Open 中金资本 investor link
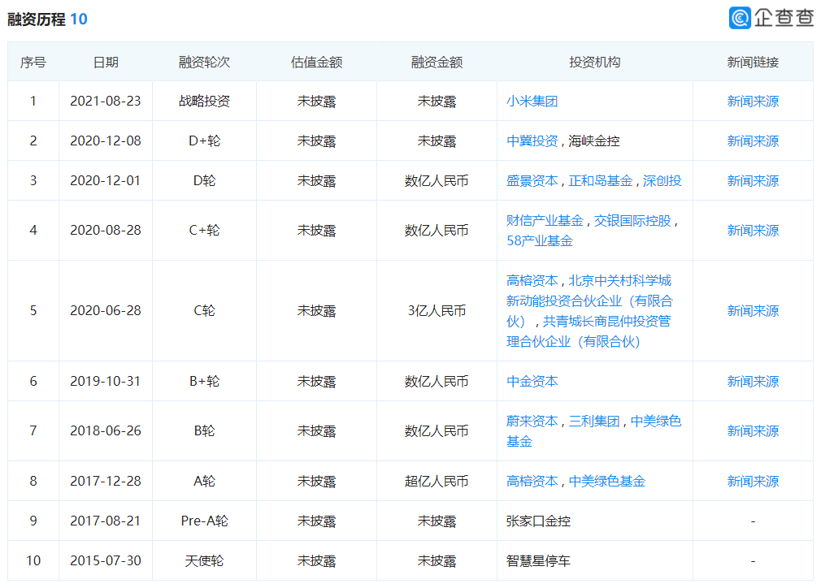 (x=532, y=381)
